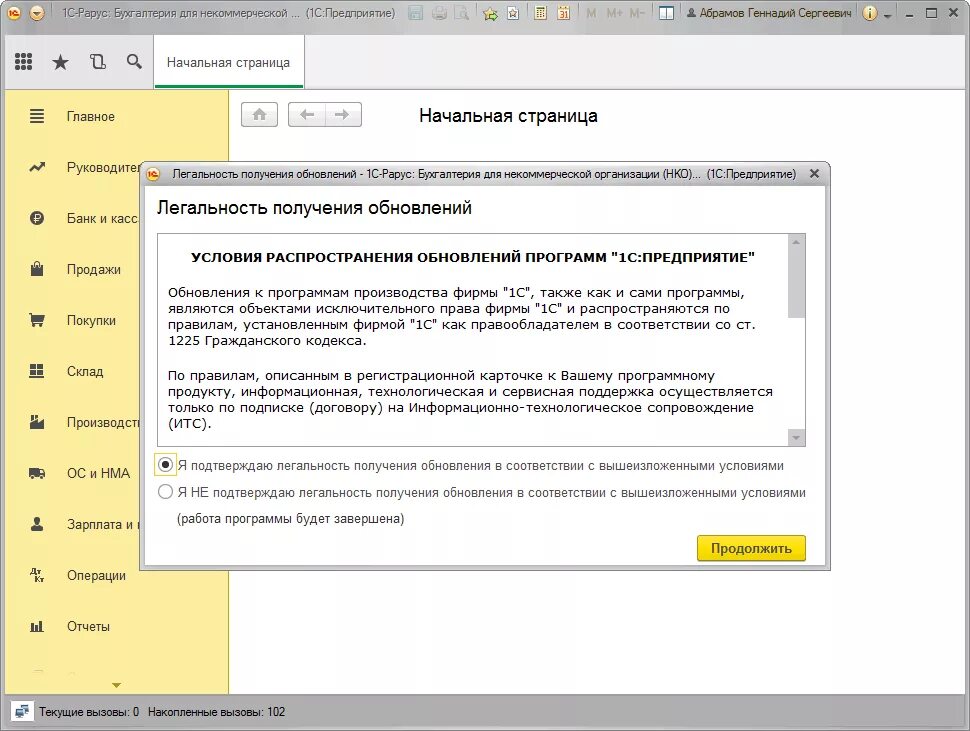Open Руководителю section

104,168
